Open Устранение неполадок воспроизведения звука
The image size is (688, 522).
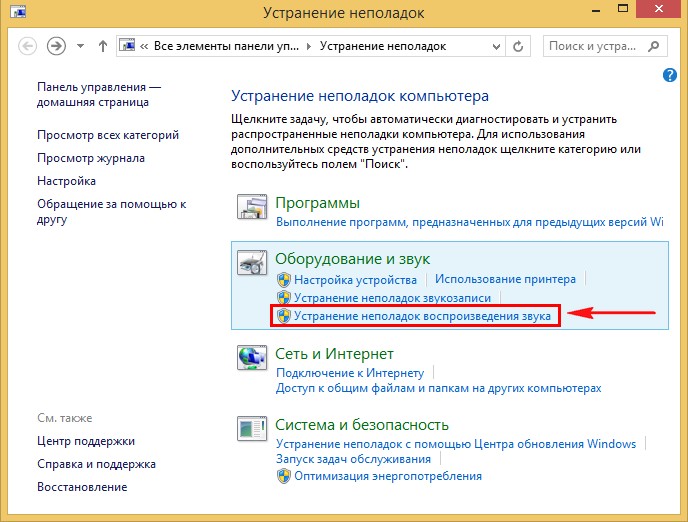(422, 316)
